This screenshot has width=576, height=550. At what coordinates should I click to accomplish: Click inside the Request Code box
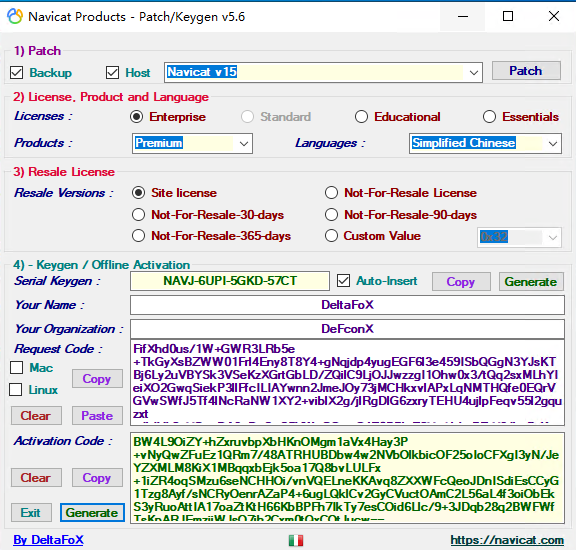click(347, 382)
